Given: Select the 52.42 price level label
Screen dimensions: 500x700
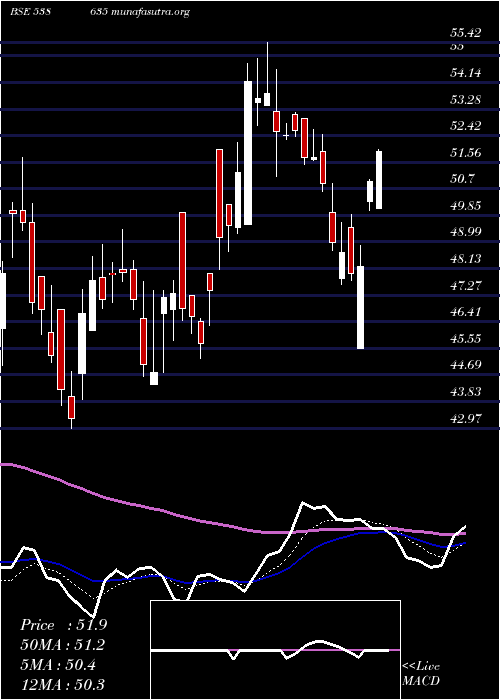Looking at the screenshot, I should (466, 125).
